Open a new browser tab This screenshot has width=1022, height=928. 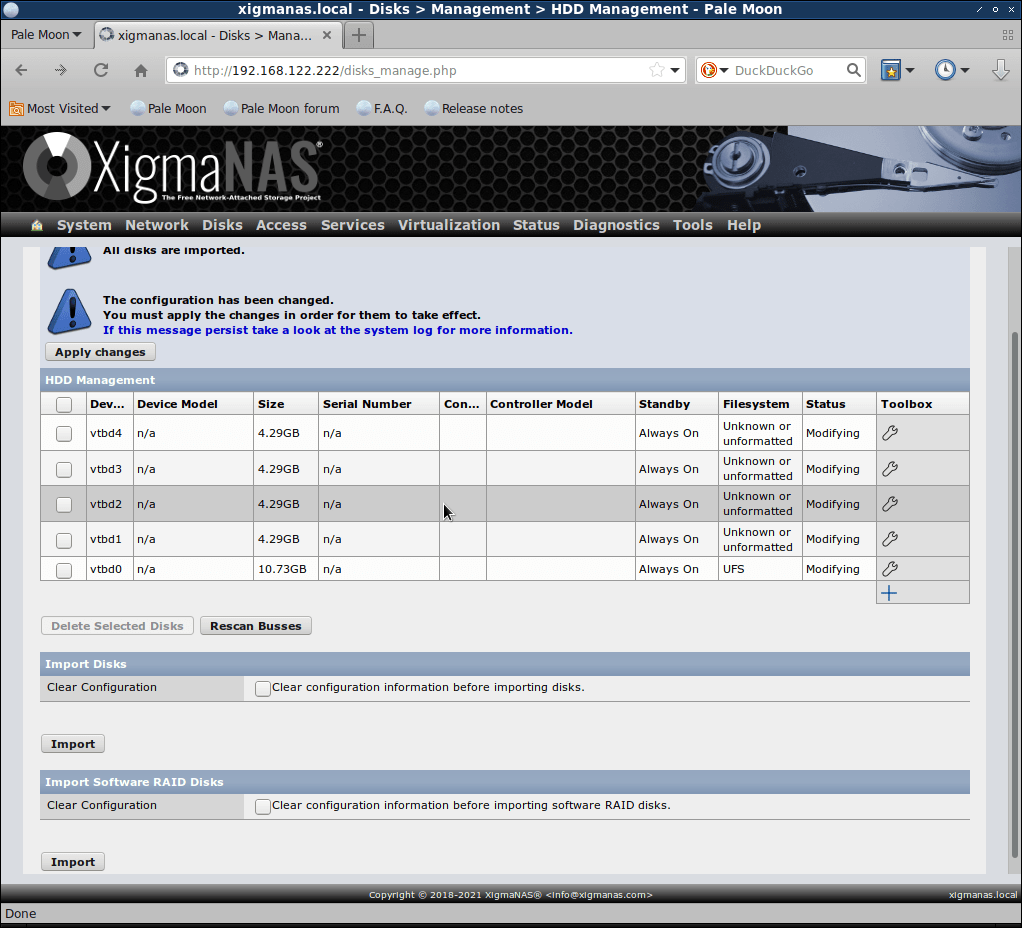pyautogui.click(x=358, y=35)
